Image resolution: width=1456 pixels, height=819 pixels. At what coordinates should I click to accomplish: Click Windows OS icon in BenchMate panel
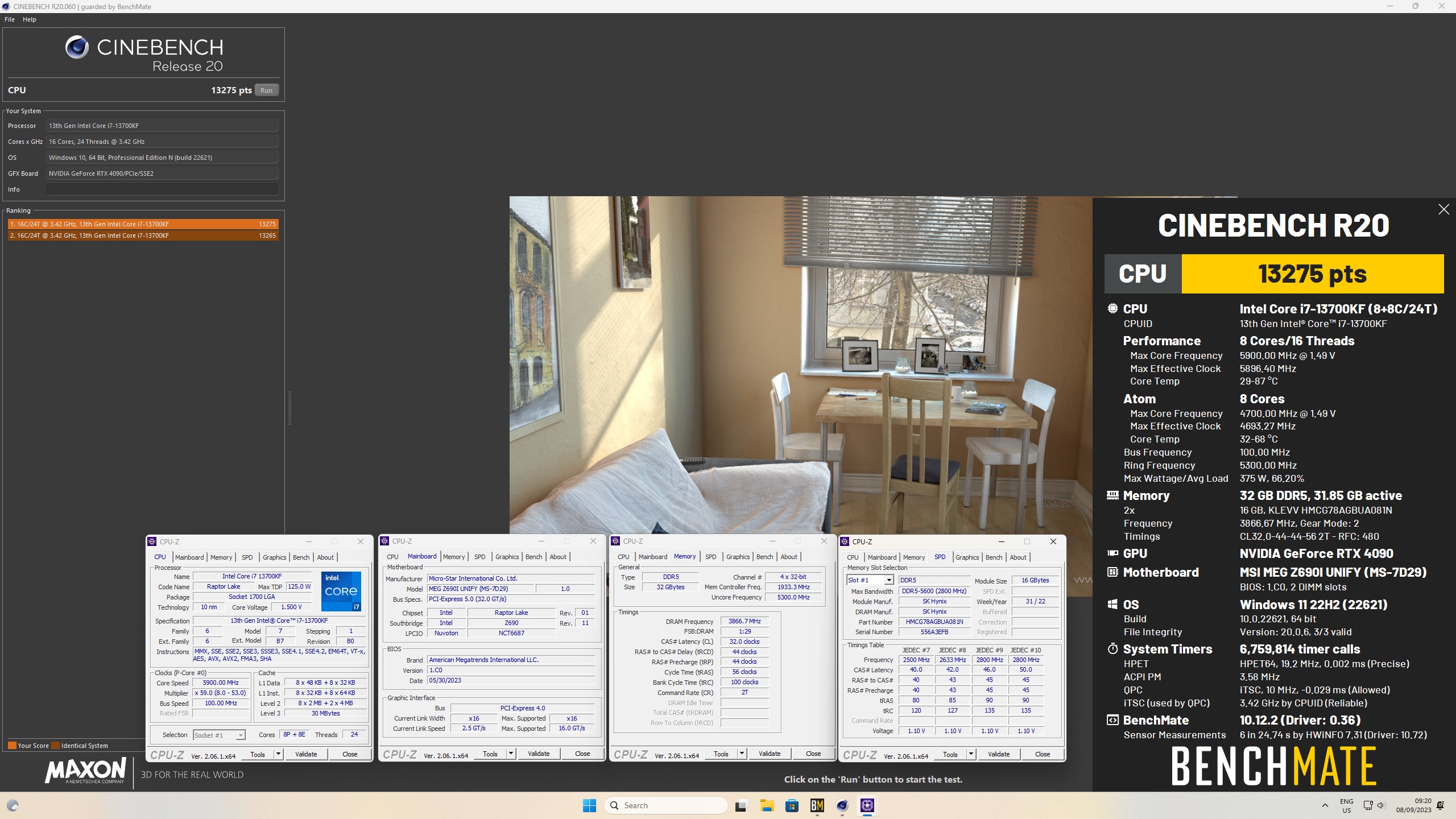pyautogui.click(x=1112, y=604)
